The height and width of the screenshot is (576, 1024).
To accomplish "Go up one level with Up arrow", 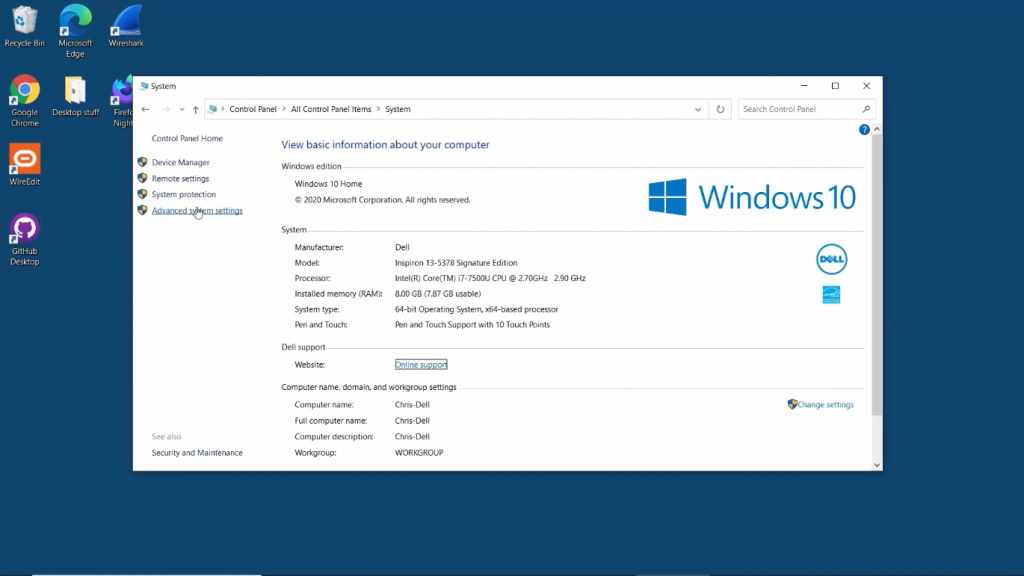I will click(x=195, y=109).
